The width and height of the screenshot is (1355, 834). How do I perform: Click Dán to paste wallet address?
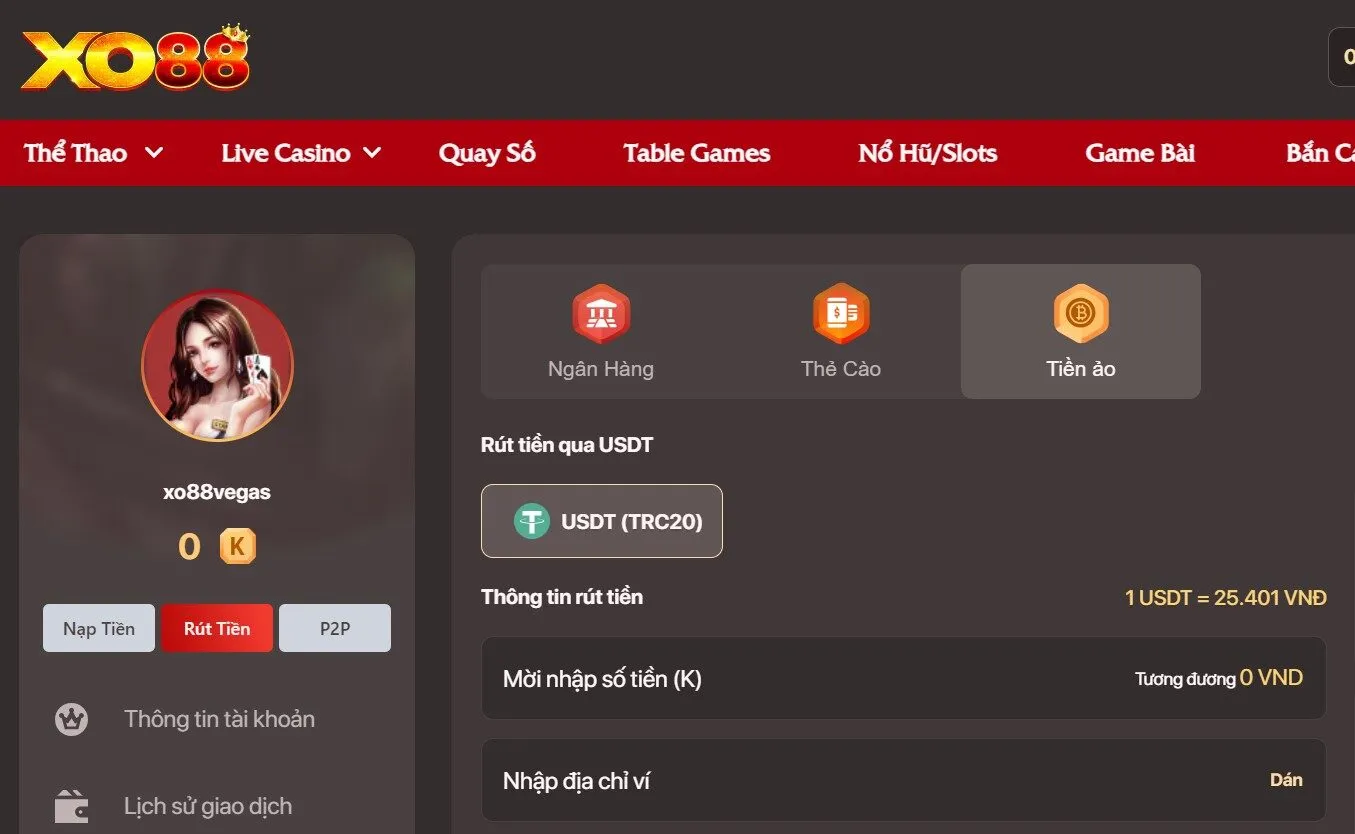pos(1286,780)
